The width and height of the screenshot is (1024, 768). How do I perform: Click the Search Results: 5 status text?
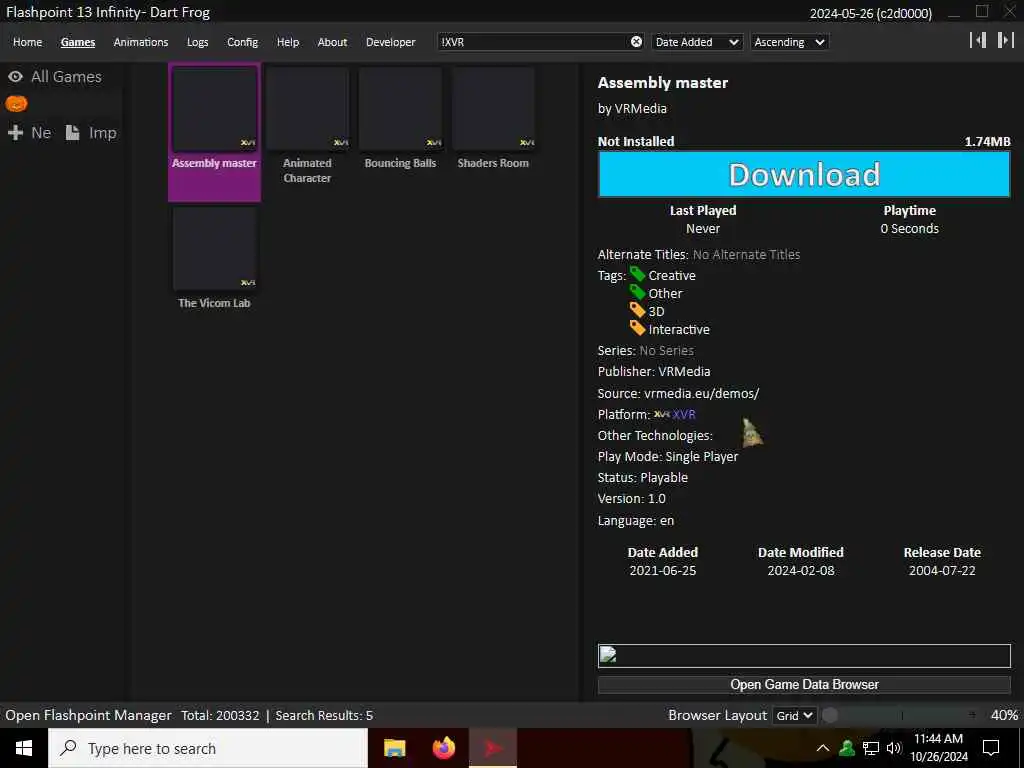324,715
